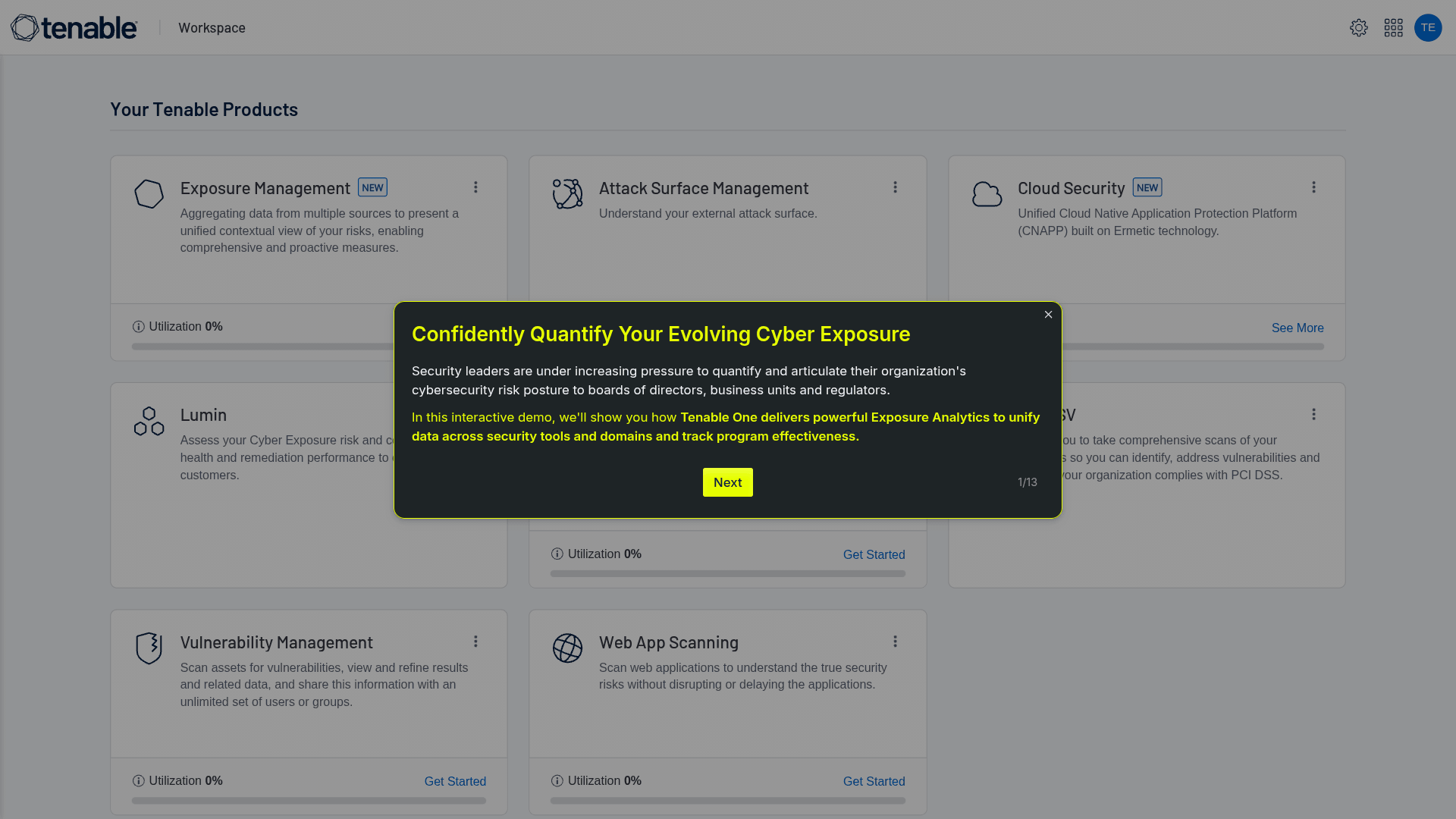Open the settings gear in the header
Image resolution: width=1456 pixels, height=819 pixels.
pyautogui.click(x=1358, y=28)
